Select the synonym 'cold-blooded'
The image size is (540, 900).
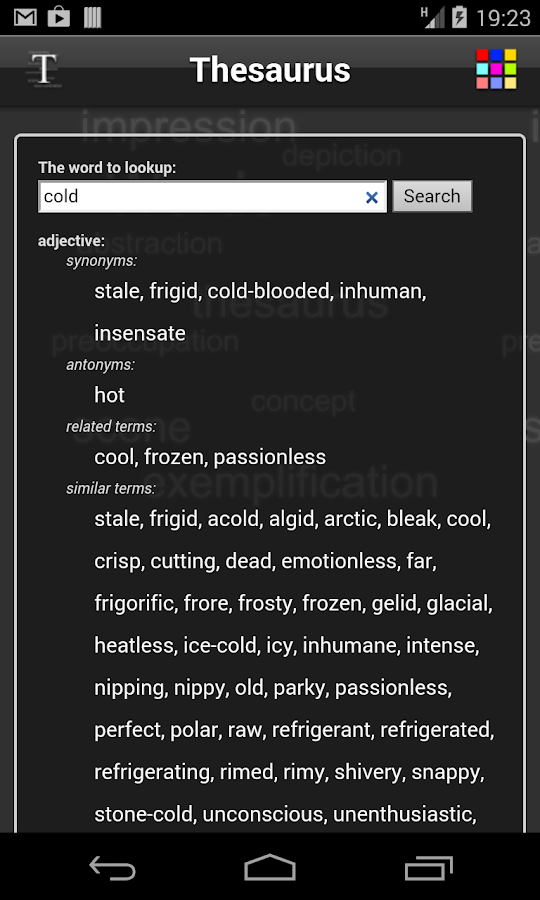click(268, 292)
